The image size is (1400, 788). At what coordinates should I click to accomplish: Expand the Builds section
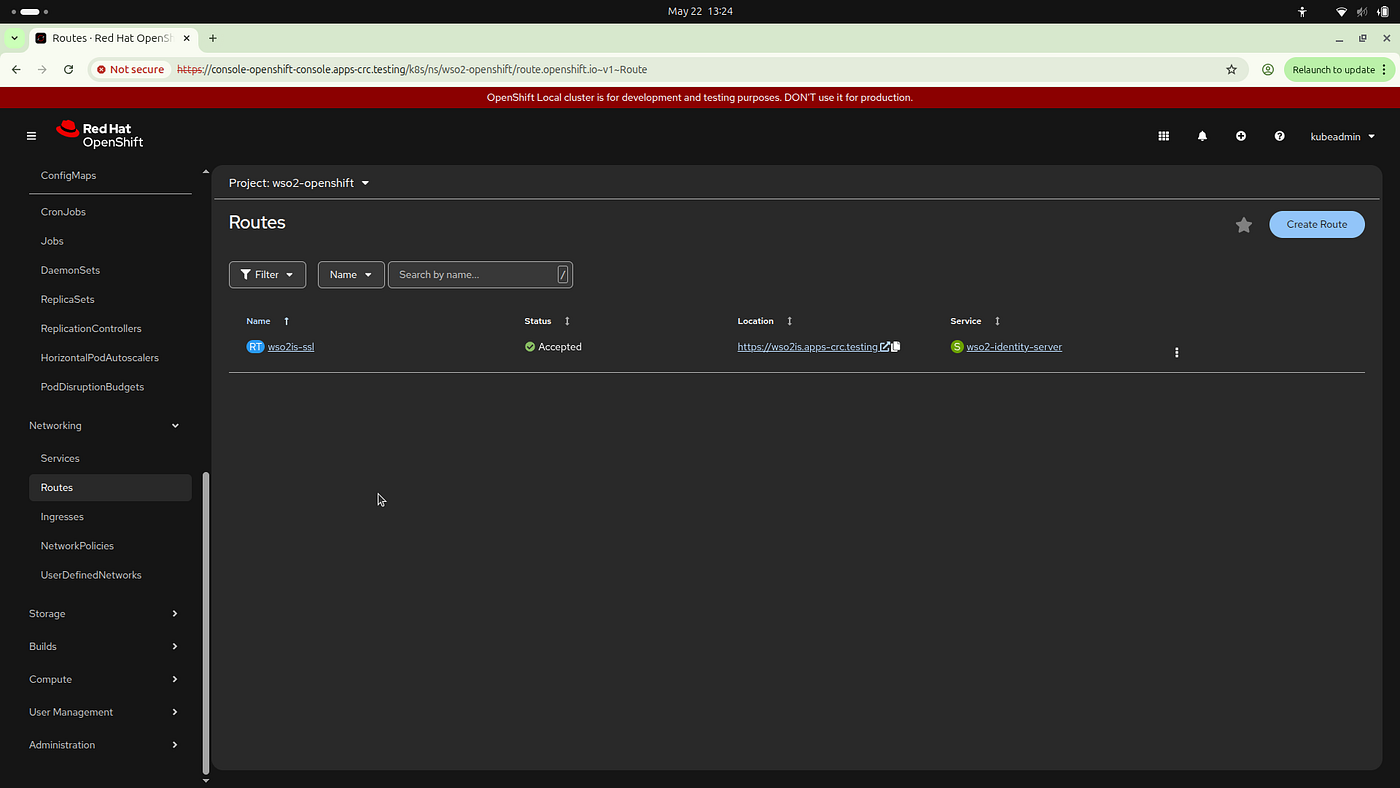tap(104, 647)
